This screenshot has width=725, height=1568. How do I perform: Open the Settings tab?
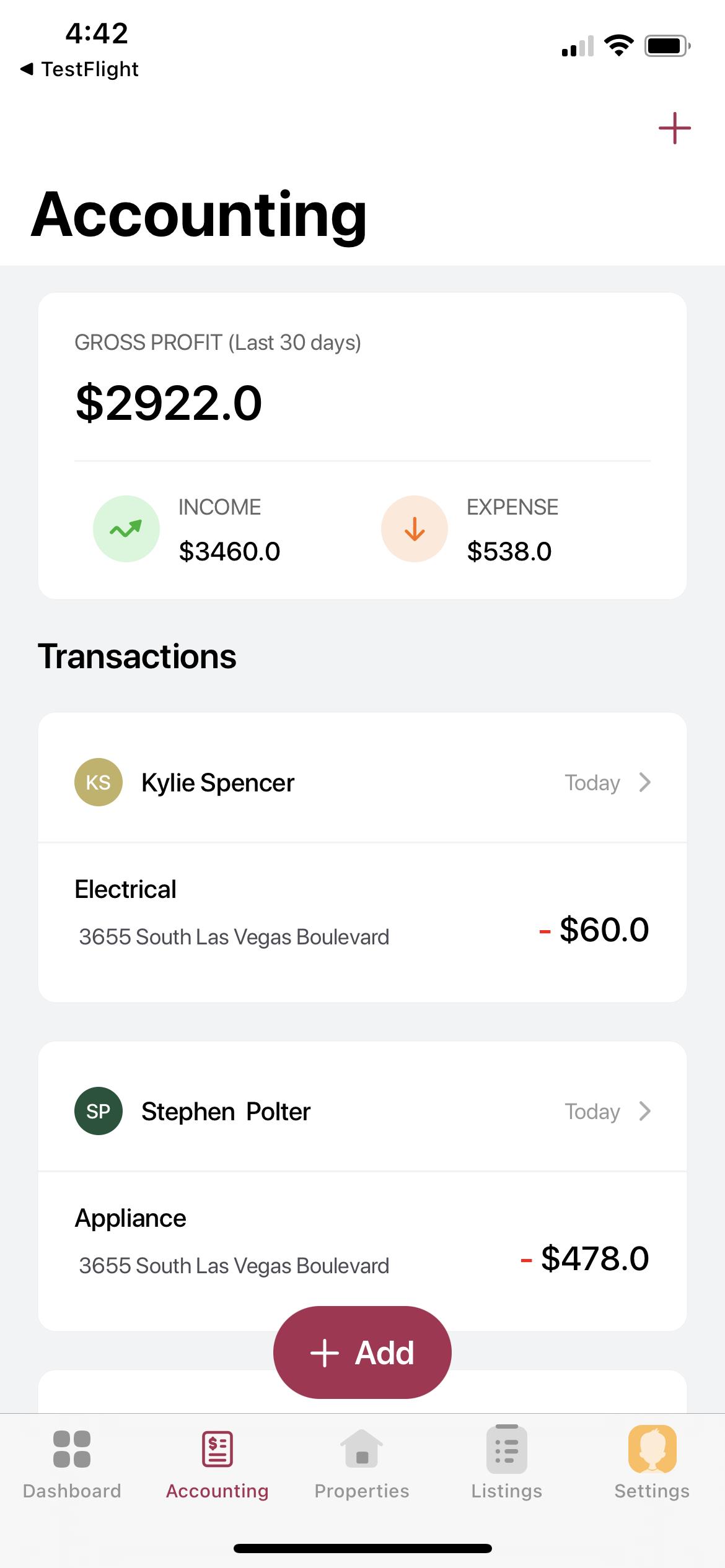point(652,1463)
